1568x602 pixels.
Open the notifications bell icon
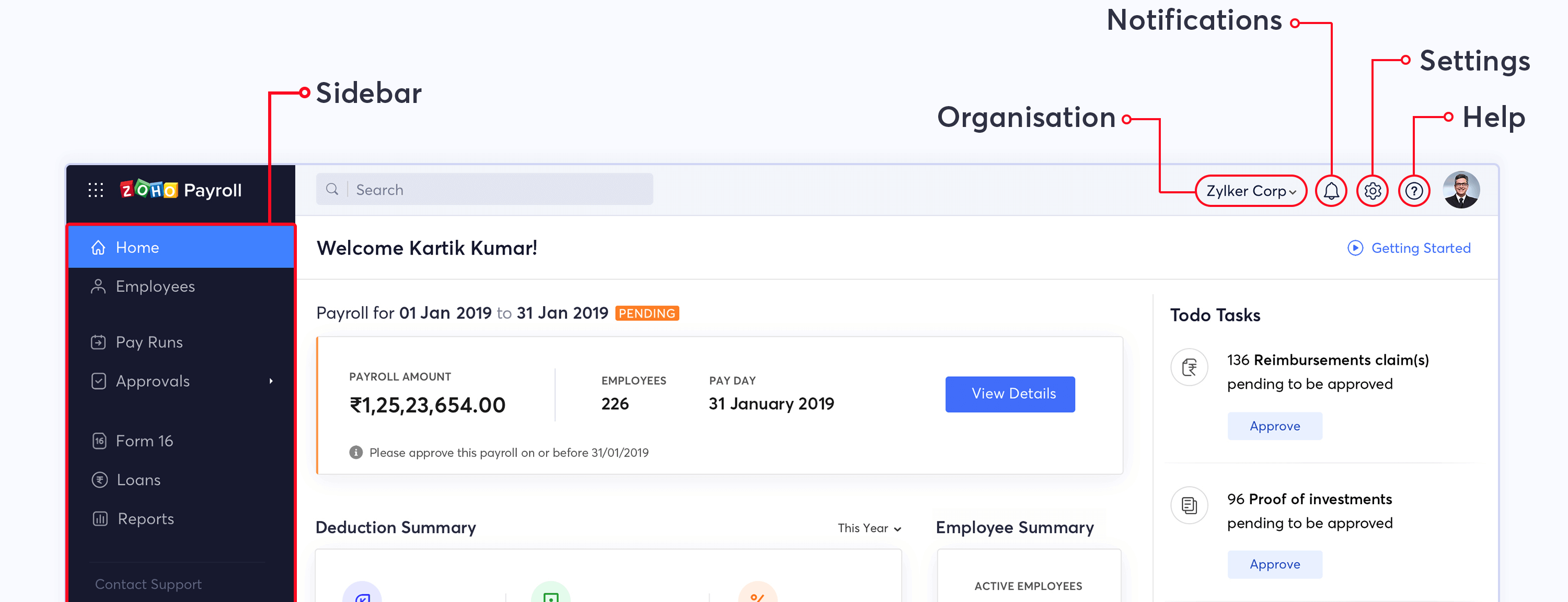click(1331, 191)
